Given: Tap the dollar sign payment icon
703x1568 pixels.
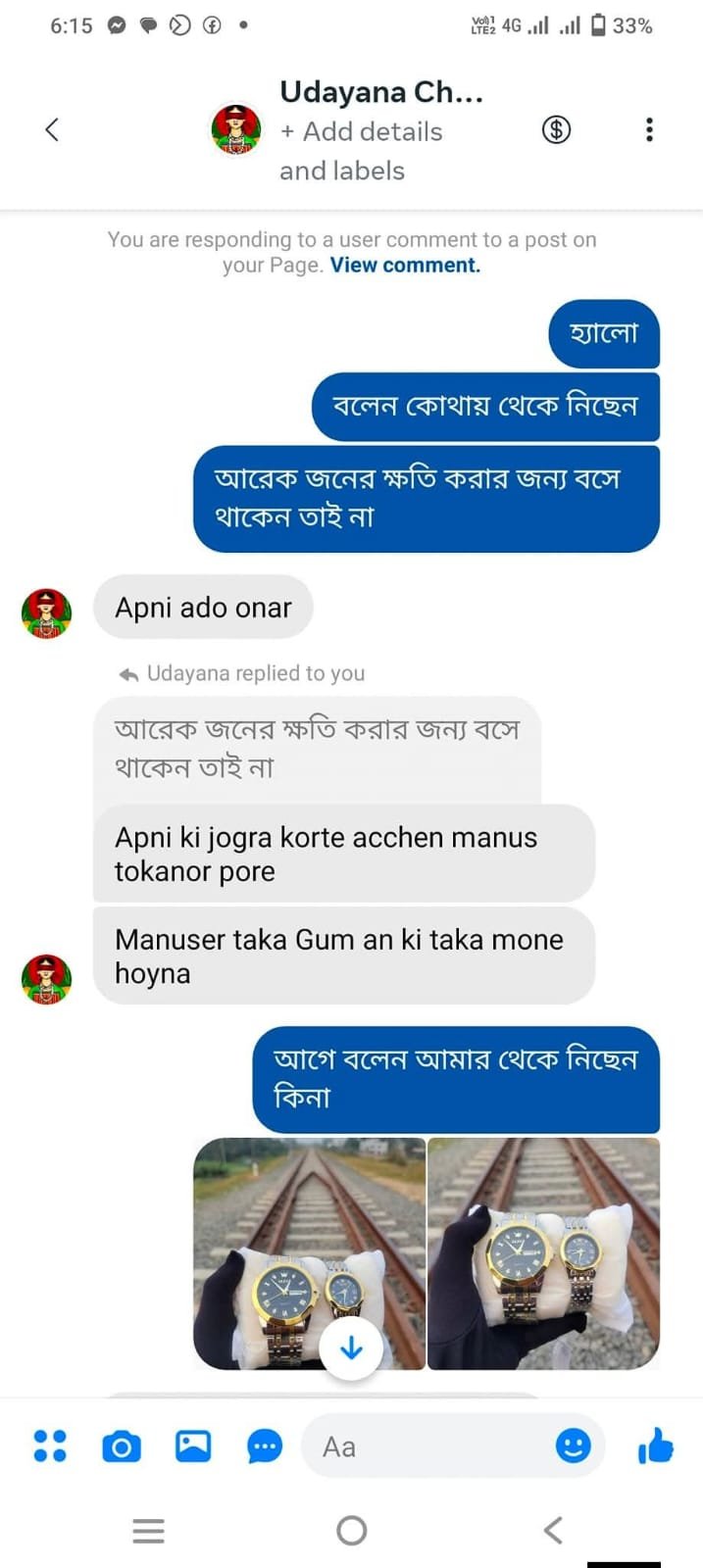Looking at the screenshot, I should pyautogui.click(x=556, y=129).
